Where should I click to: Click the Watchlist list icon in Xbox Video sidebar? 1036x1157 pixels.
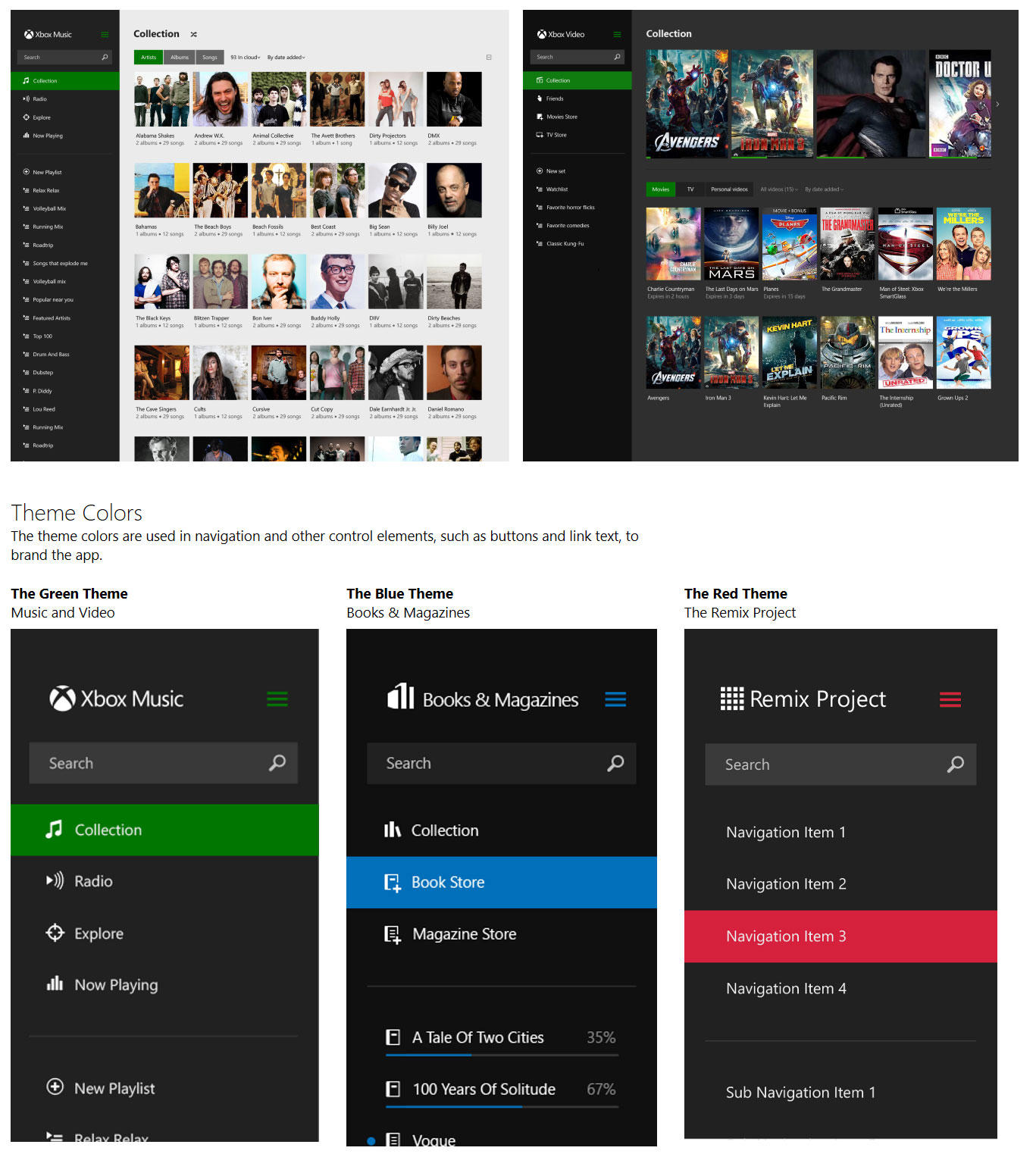click(x=540, y=189)
